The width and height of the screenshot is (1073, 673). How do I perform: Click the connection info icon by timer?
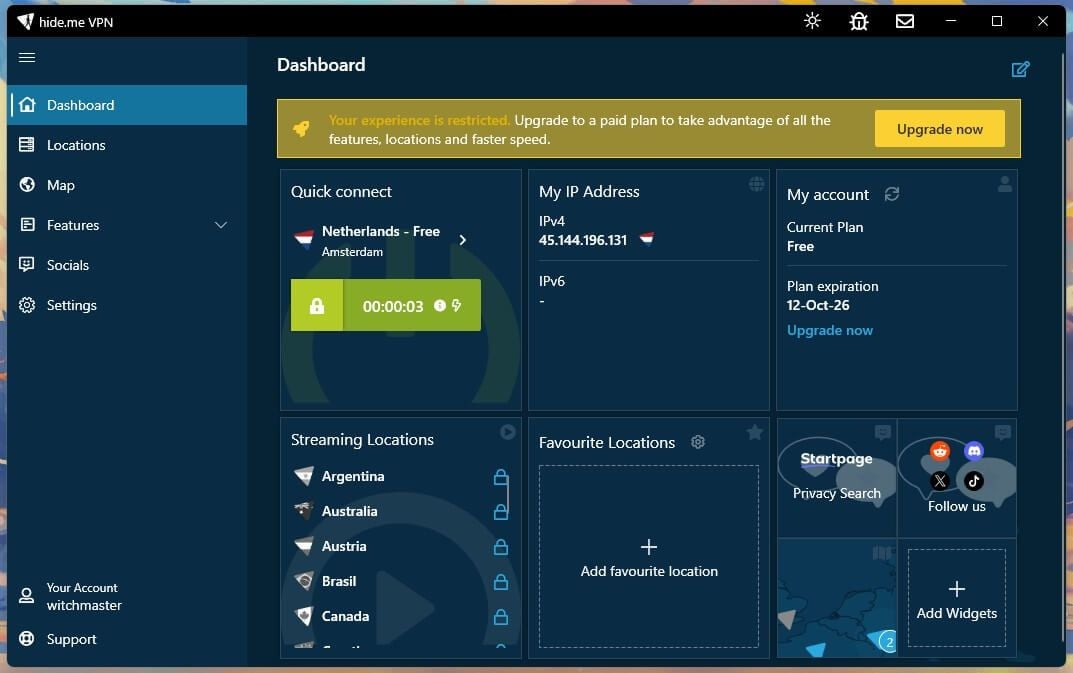[439, 305]
